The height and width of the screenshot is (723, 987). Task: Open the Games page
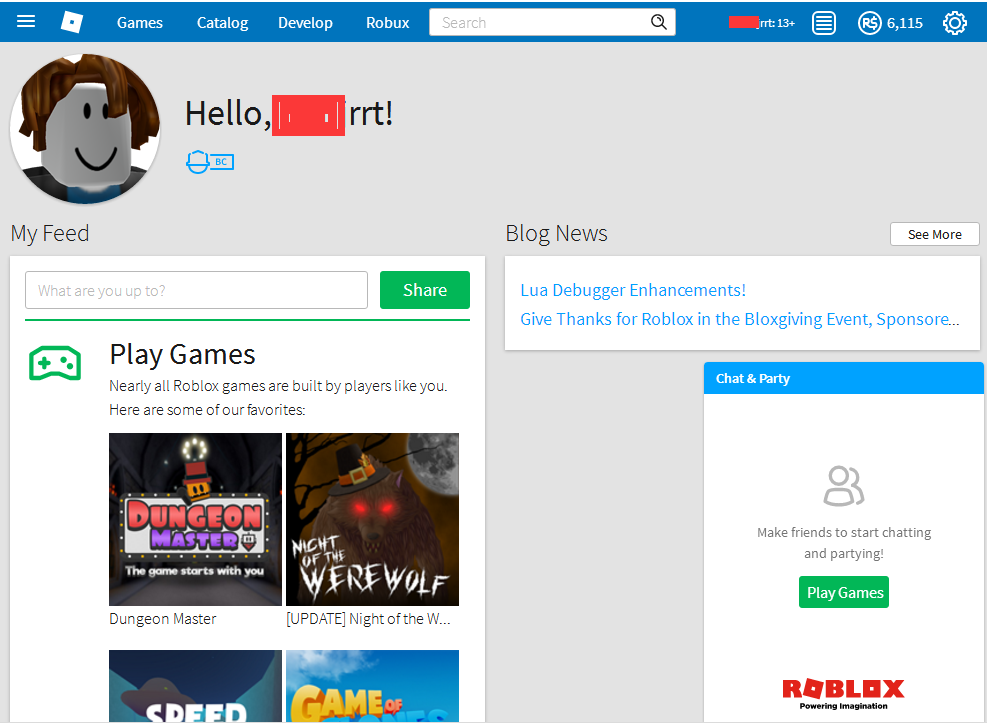click(x=140, y=23)
